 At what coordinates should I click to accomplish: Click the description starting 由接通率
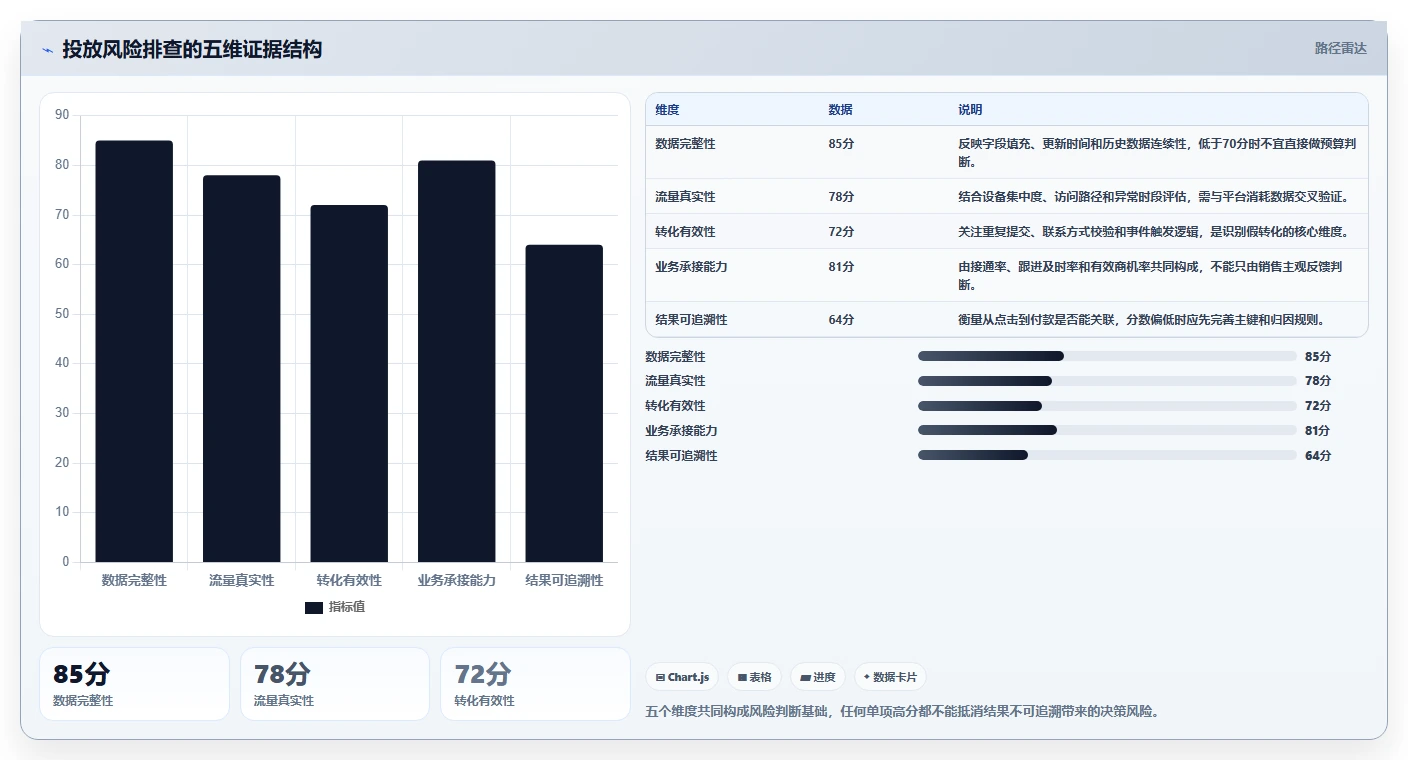click(x=1150, y=276)
